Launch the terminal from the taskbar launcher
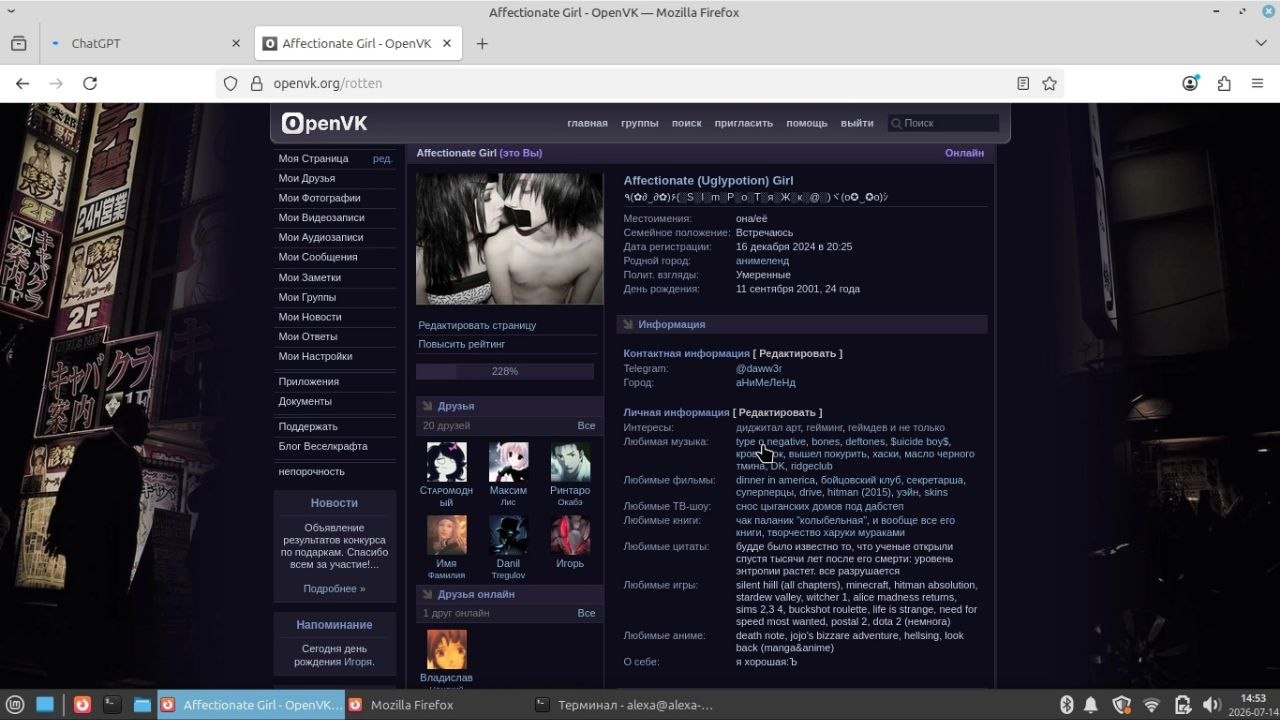This screenshot has width=1280, height=720. pyautogui.click(x=112, y=705)
